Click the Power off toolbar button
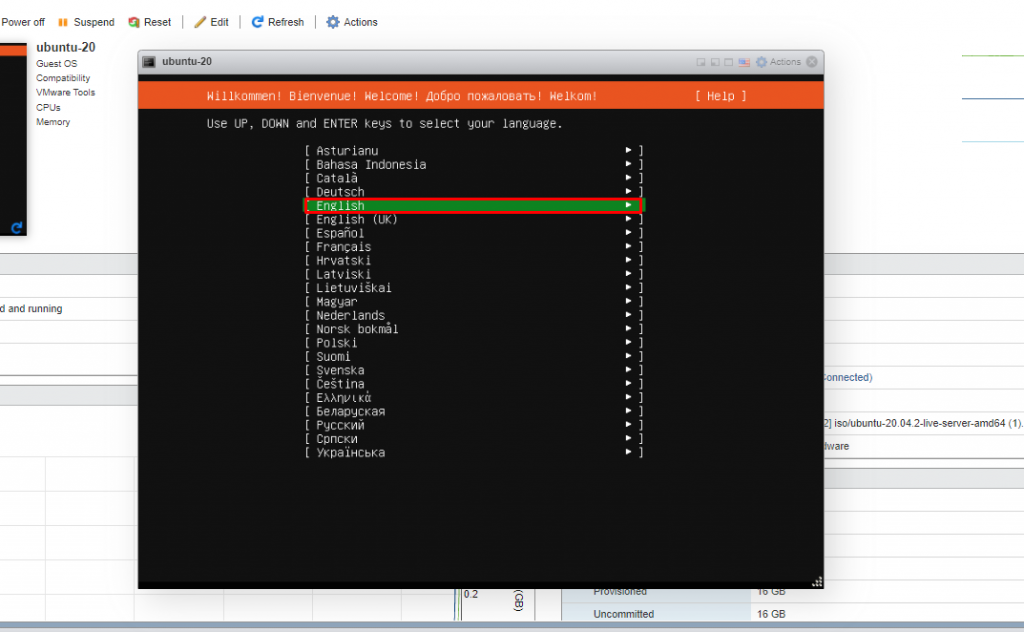The image size is (1024, 632). [x=22, y=22]
